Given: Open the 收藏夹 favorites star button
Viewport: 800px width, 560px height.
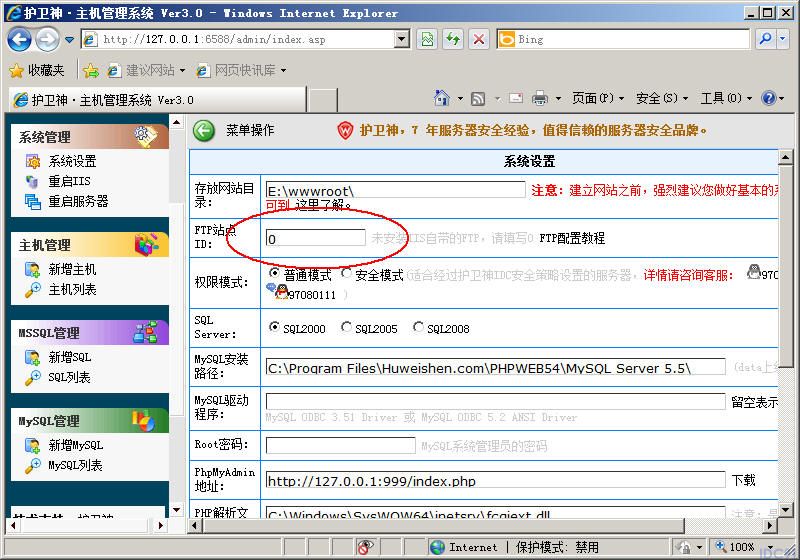Looking at the screenshot, I should tap(37, 70).
